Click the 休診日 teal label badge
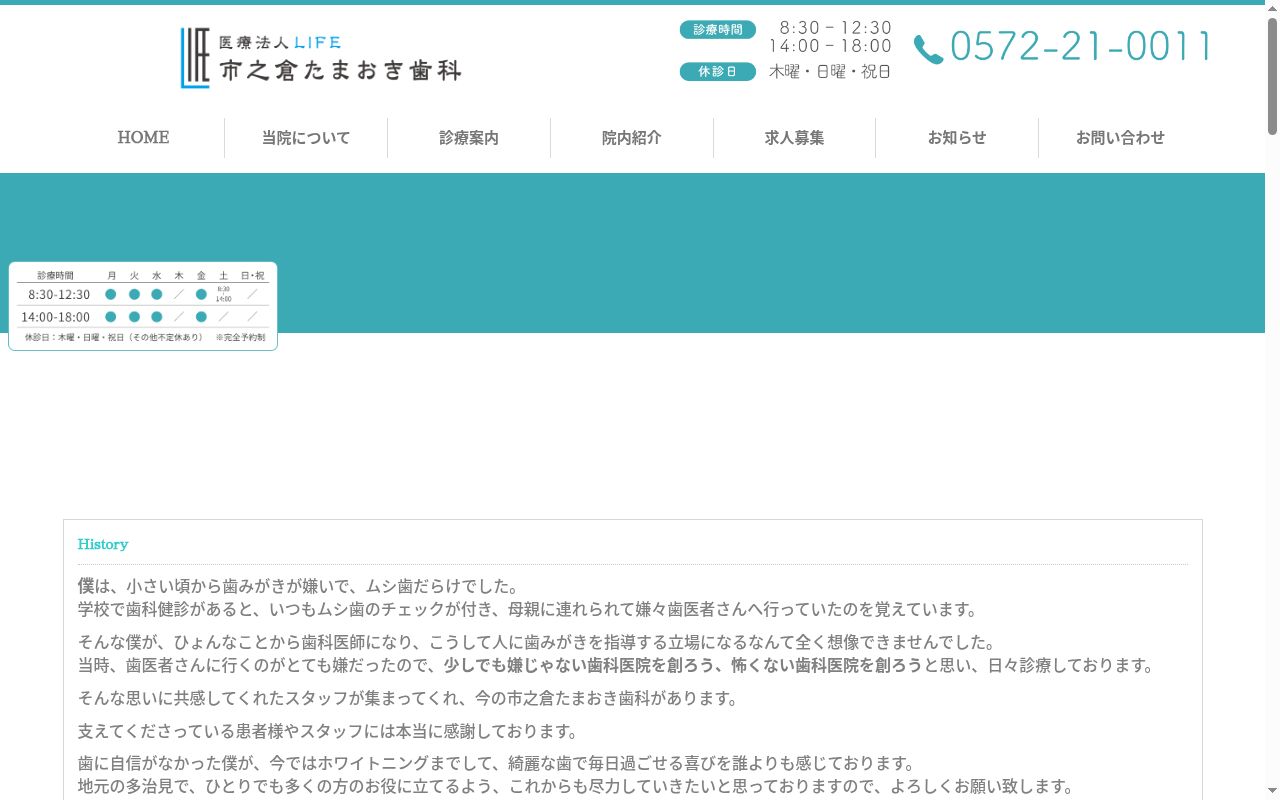The width and height of the screenshot is (1280, 800). point(718,72)
